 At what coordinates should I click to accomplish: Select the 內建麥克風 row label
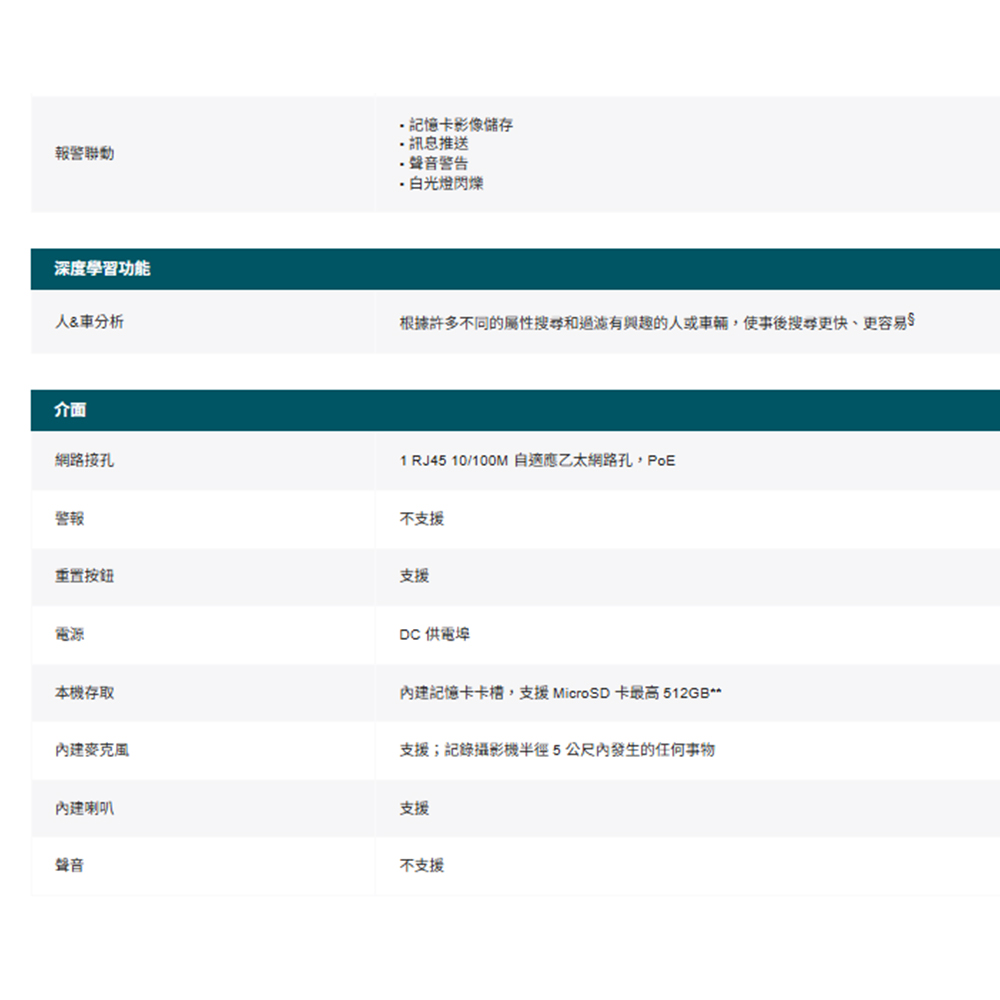click(92, 750)
